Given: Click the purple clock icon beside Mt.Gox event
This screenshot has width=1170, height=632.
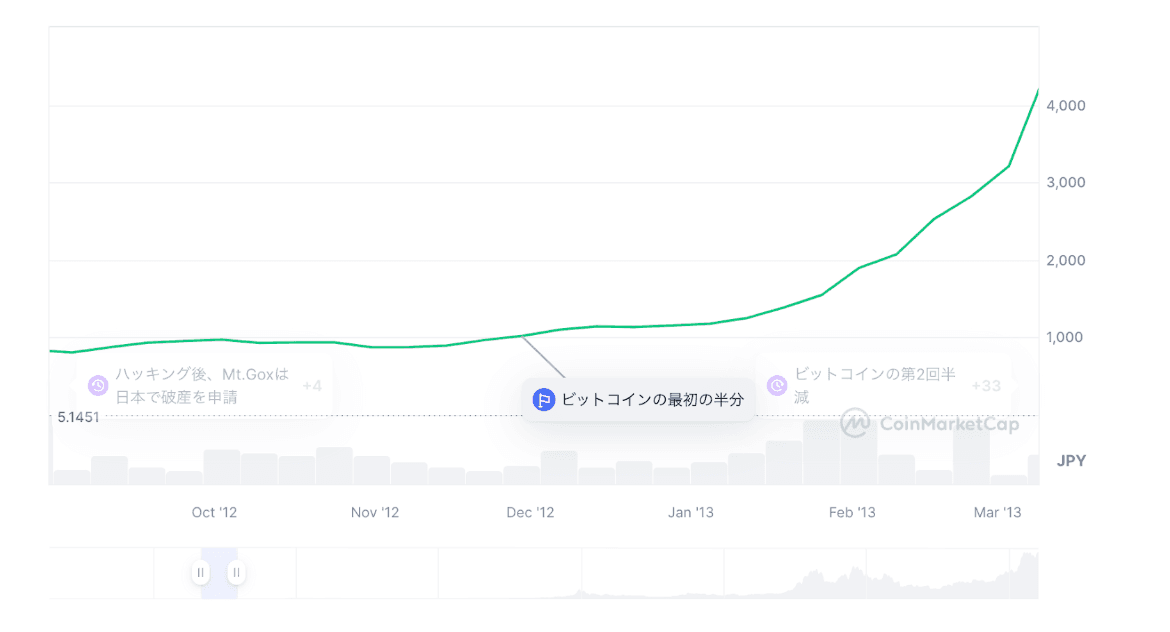Looking at the screenshot, I should pos(98,385).
